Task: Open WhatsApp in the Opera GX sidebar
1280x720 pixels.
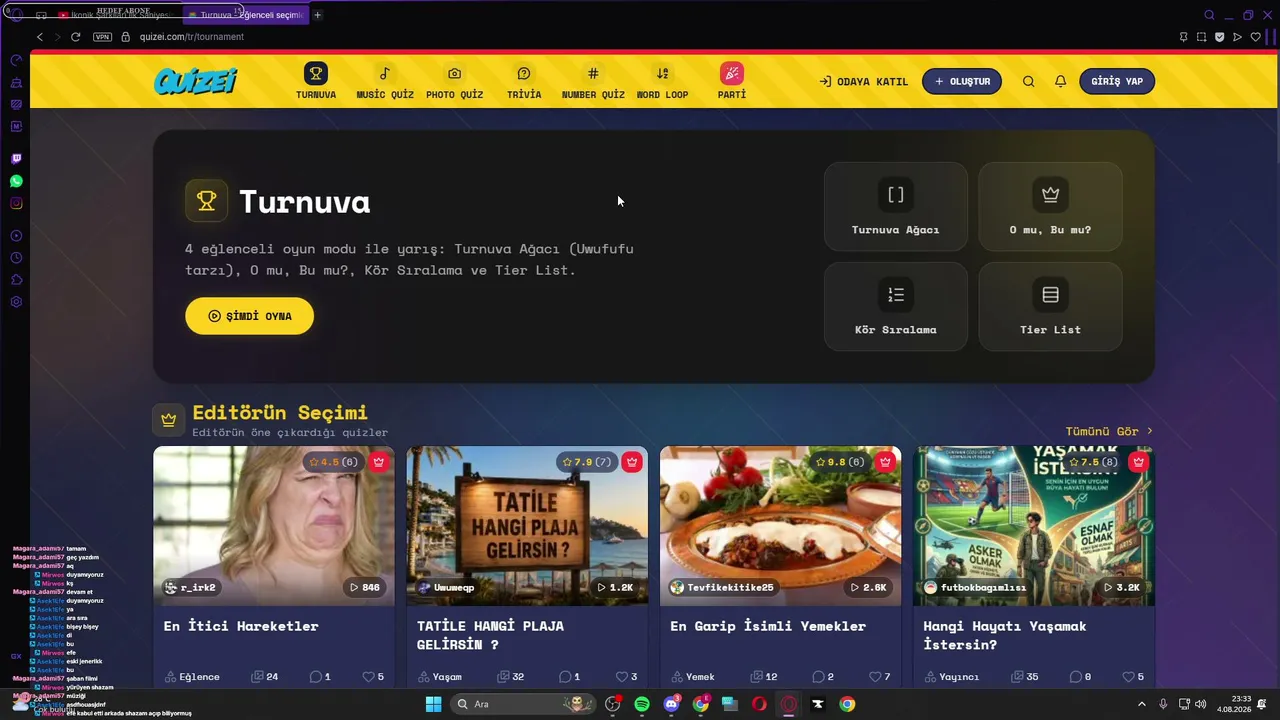Action: pos(16,181)
